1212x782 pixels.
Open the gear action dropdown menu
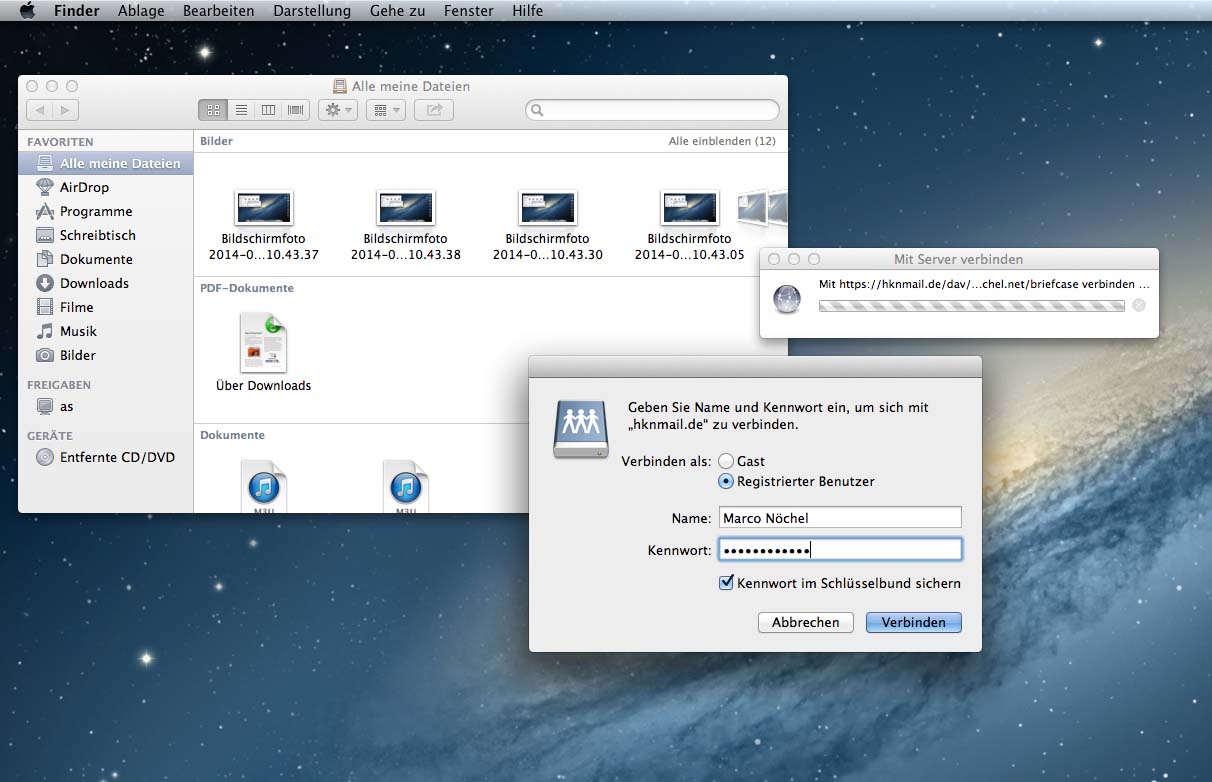tap(337, 110)
